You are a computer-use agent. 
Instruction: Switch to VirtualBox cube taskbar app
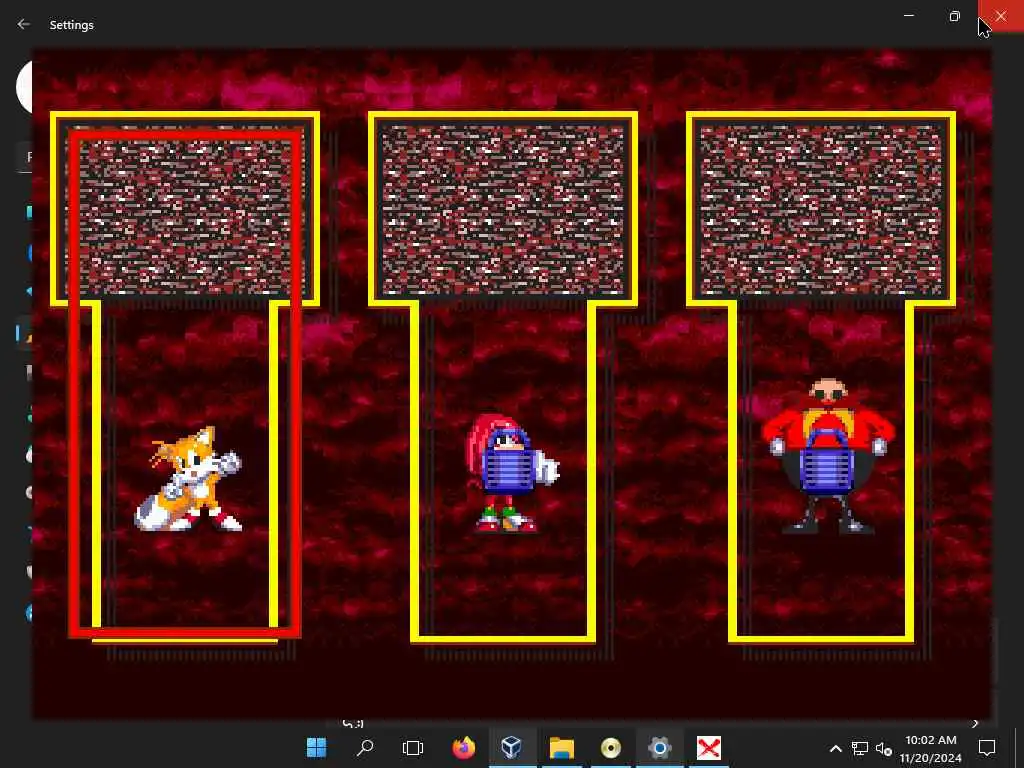[511, 747]
